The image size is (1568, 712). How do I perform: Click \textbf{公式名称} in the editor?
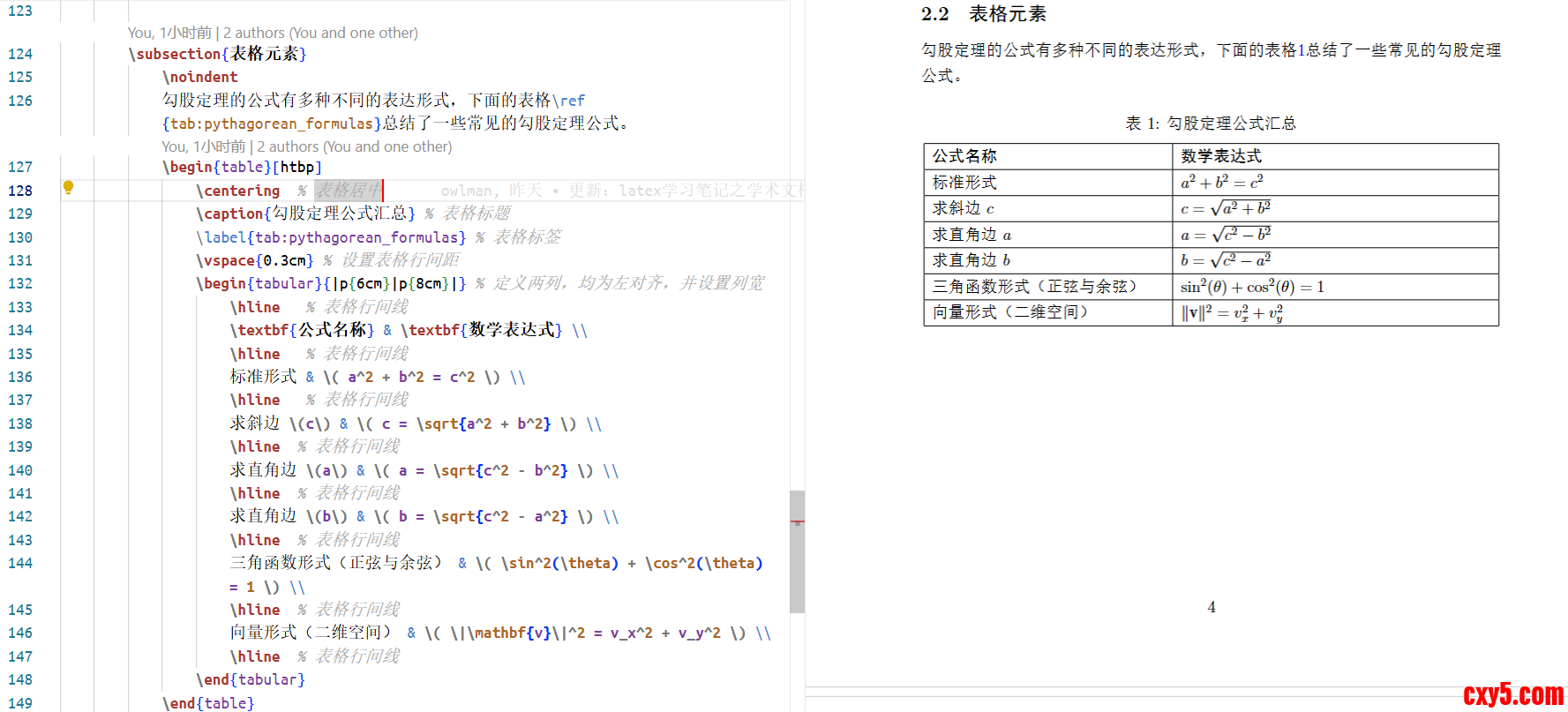click(x=302, y=330)
